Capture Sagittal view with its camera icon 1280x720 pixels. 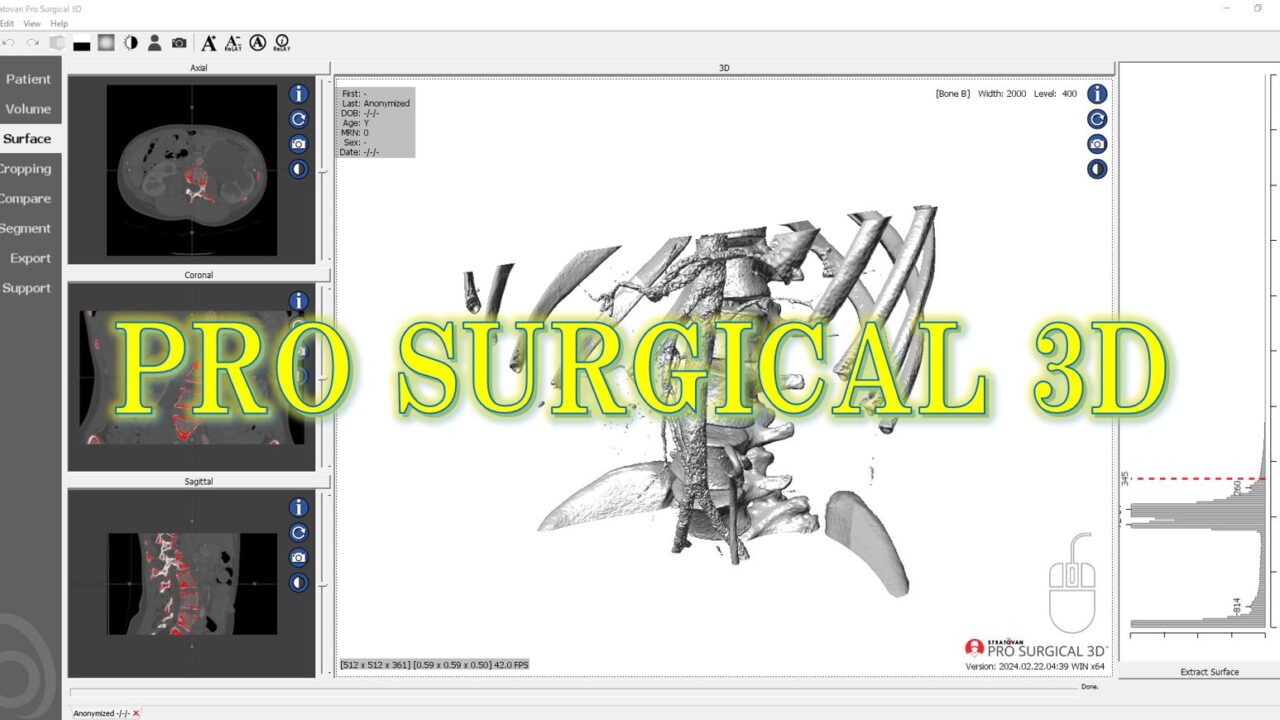click(298, 558)
